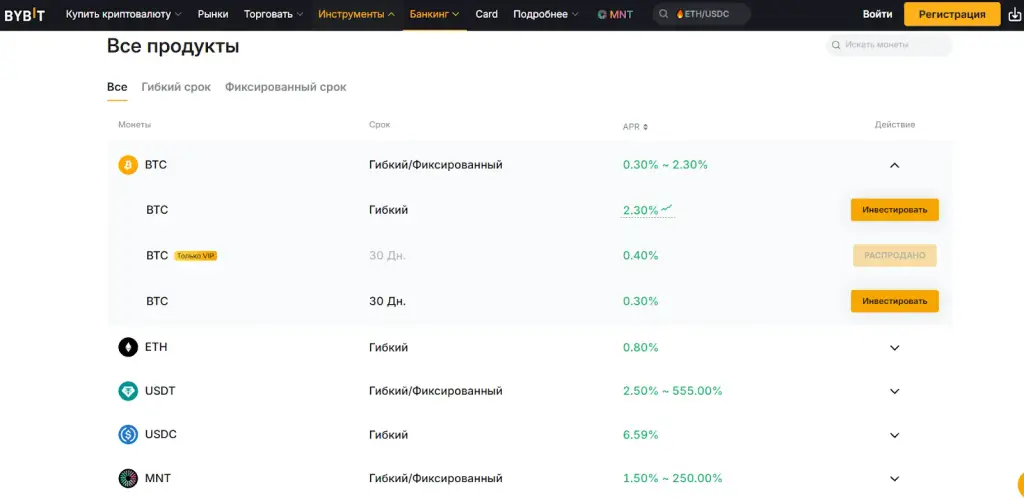Go to Рынки in the navigation
Viewport: 1024px width, 498px height.
pos(213,14)
